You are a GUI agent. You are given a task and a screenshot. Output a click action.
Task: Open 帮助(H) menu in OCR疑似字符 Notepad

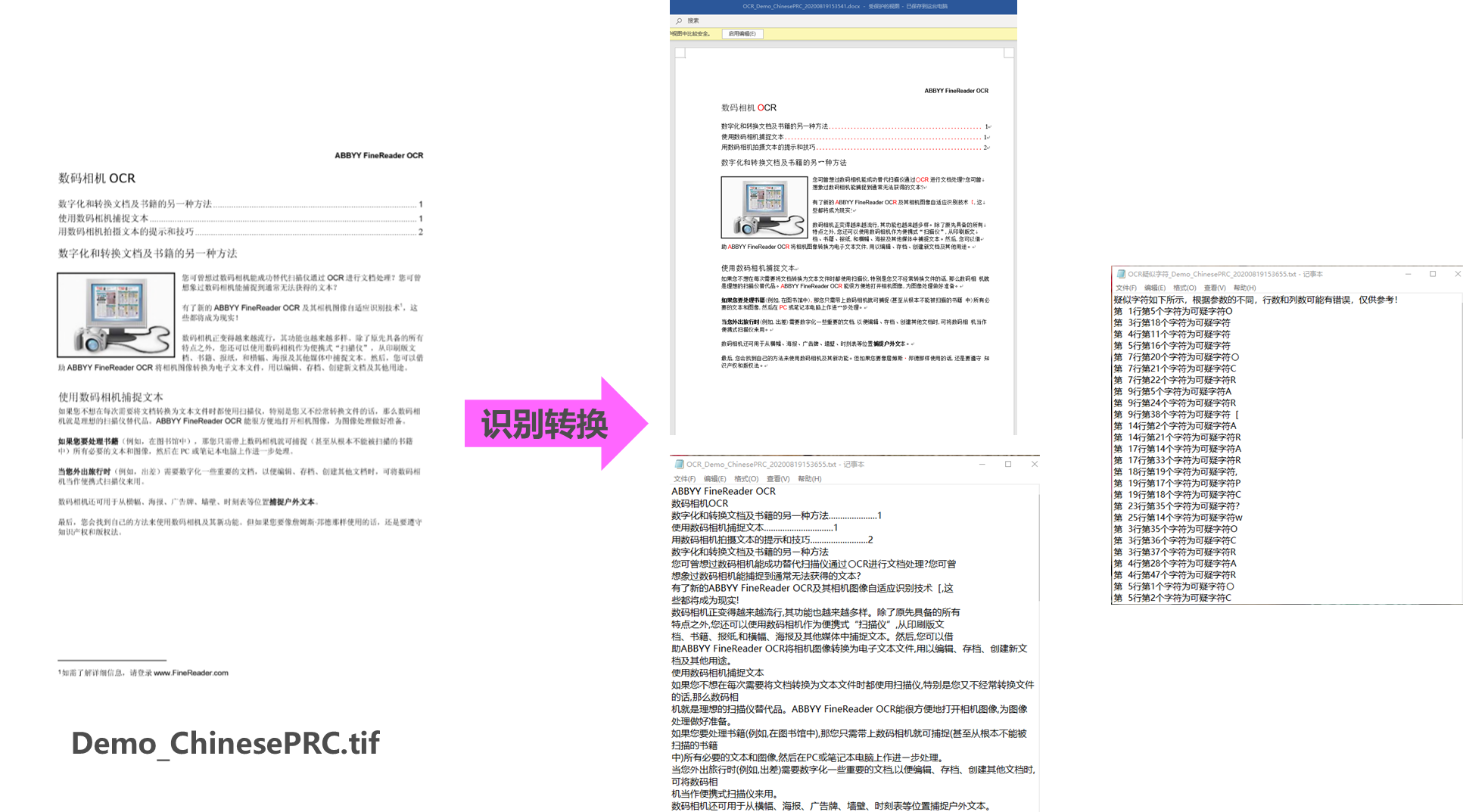click(1244, 288)
